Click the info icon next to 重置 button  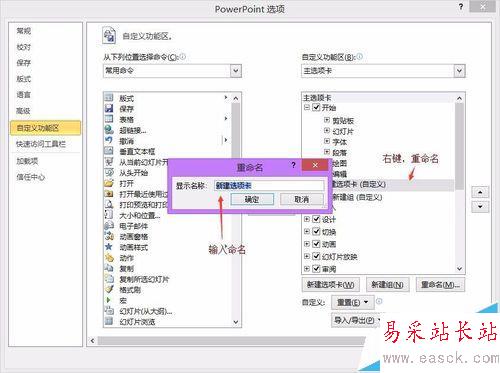[379, 301]
